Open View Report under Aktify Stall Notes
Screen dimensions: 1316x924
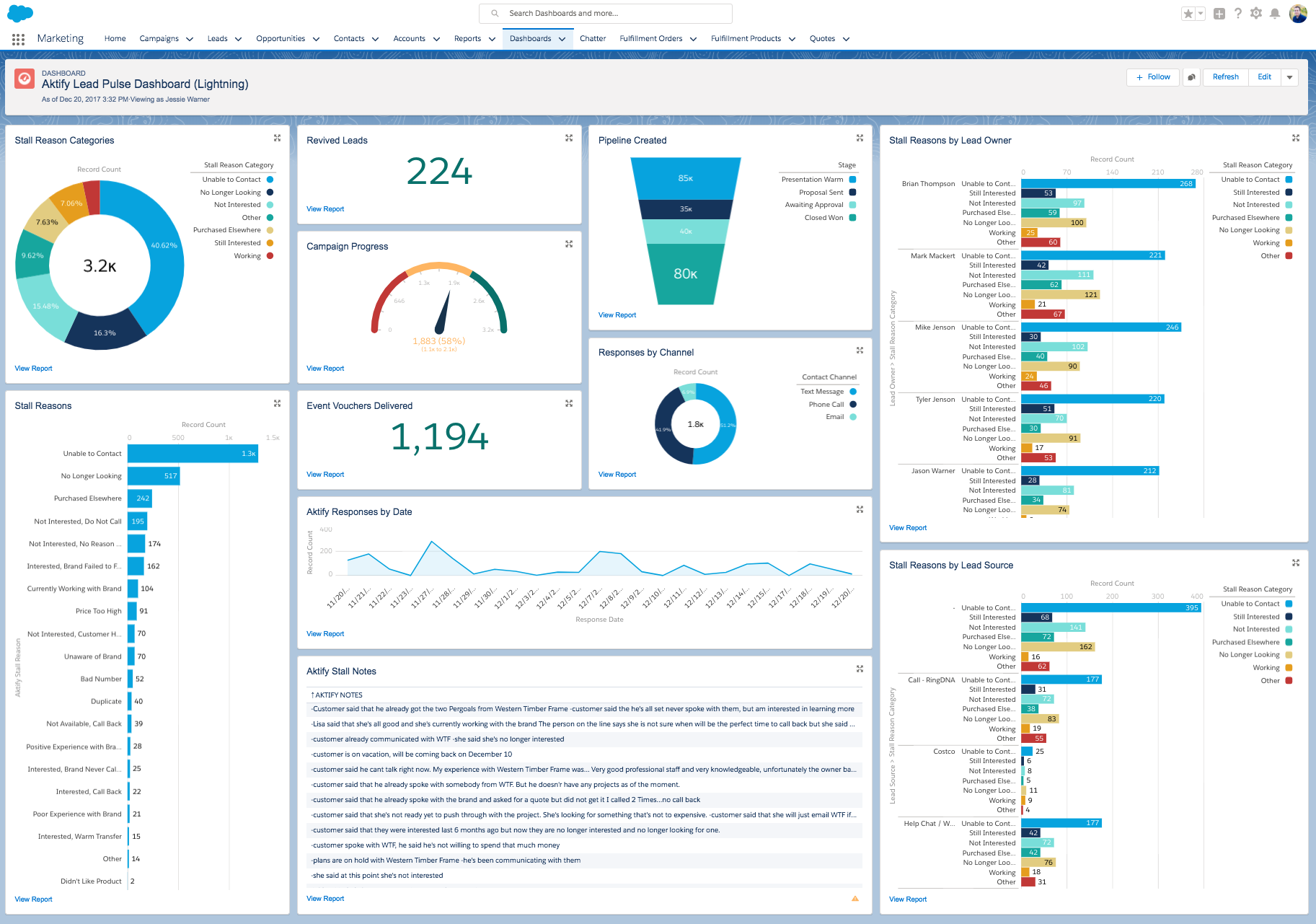click(x=325, y=899)
